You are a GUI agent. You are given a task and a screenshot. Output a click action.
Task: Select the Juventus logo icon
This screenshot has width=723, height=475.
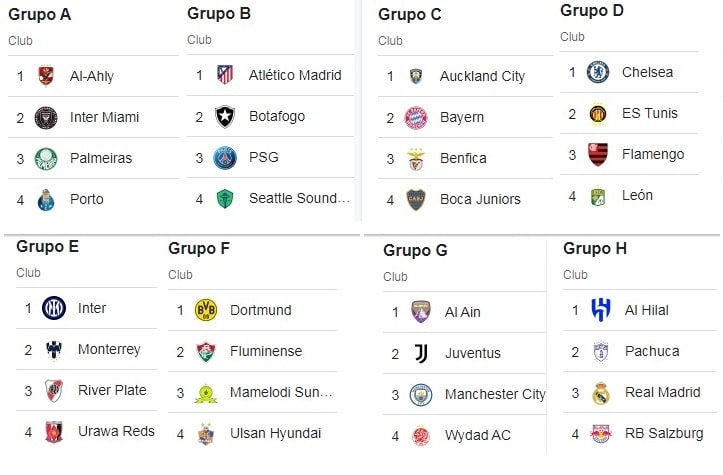click(421, 354)
